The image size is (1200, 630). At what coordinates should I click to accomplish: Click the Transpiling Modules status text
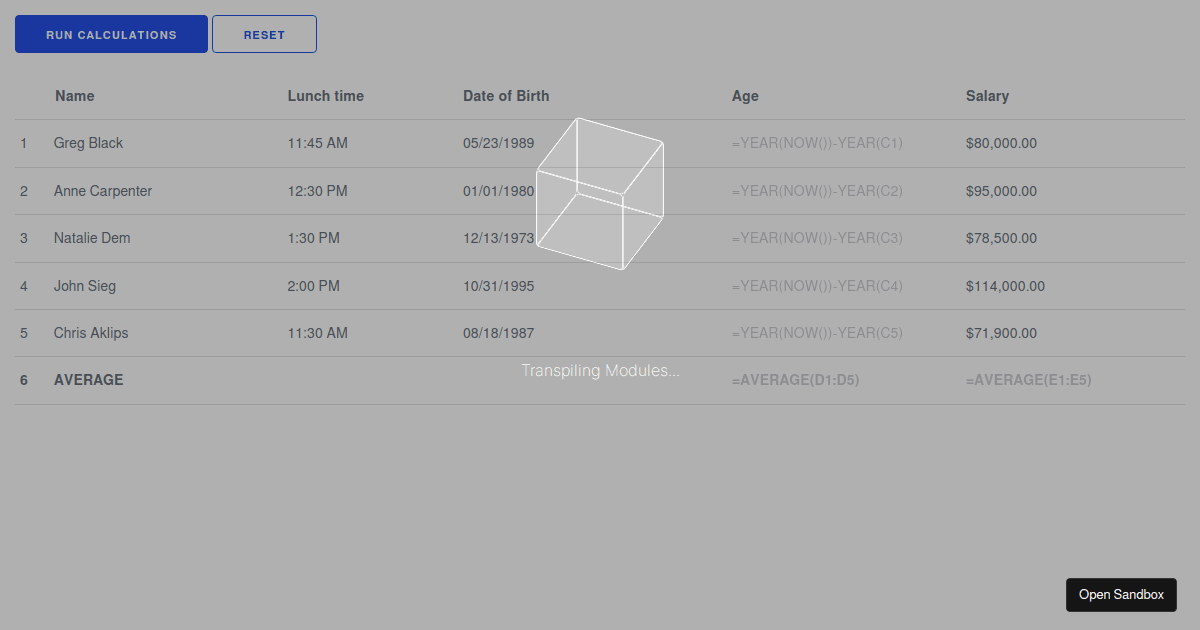[x=600, y=370]
